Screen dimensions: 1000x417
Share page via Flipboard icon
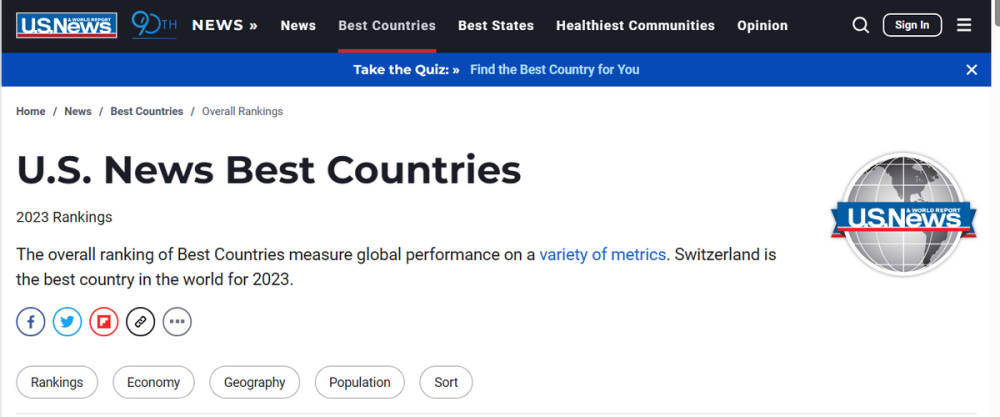click(104, 322)
